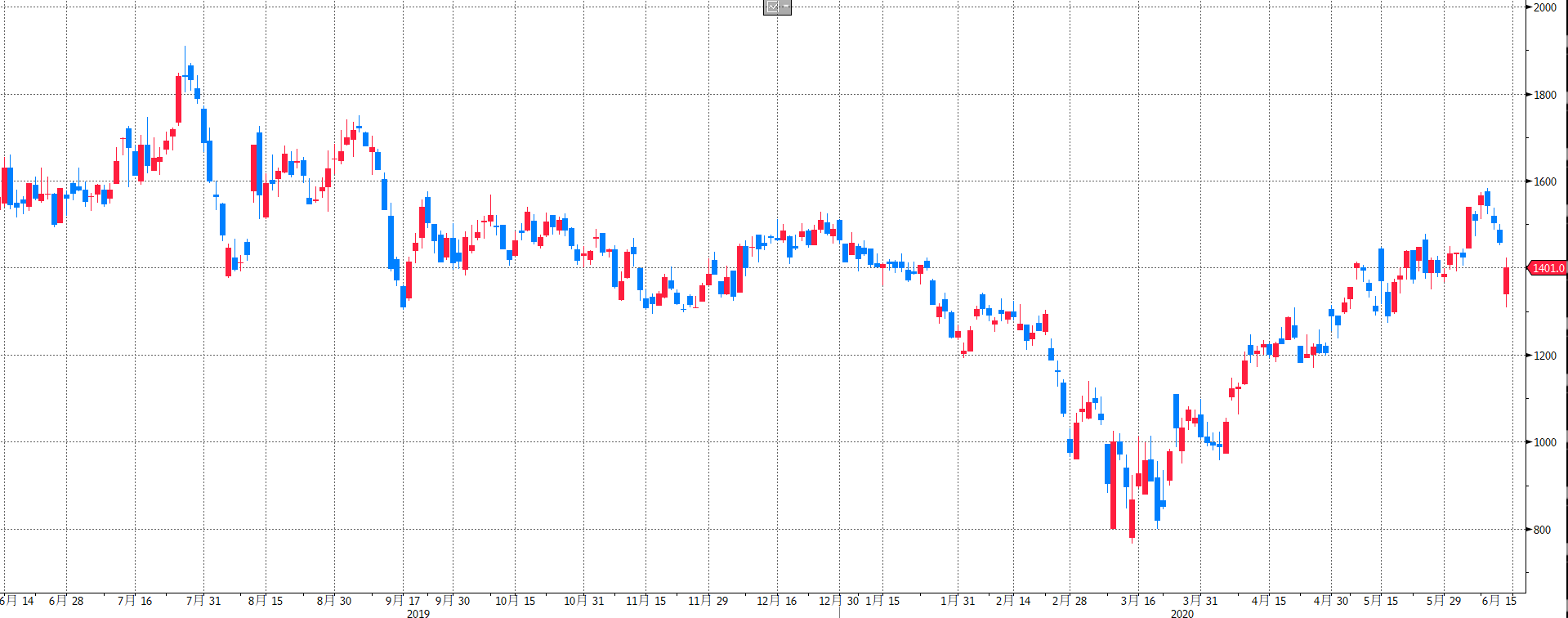Screen dimensions: 1568x618
Task: Select the 7月 31 date marker
Action: pyautogui.click(x=203, y=601)
